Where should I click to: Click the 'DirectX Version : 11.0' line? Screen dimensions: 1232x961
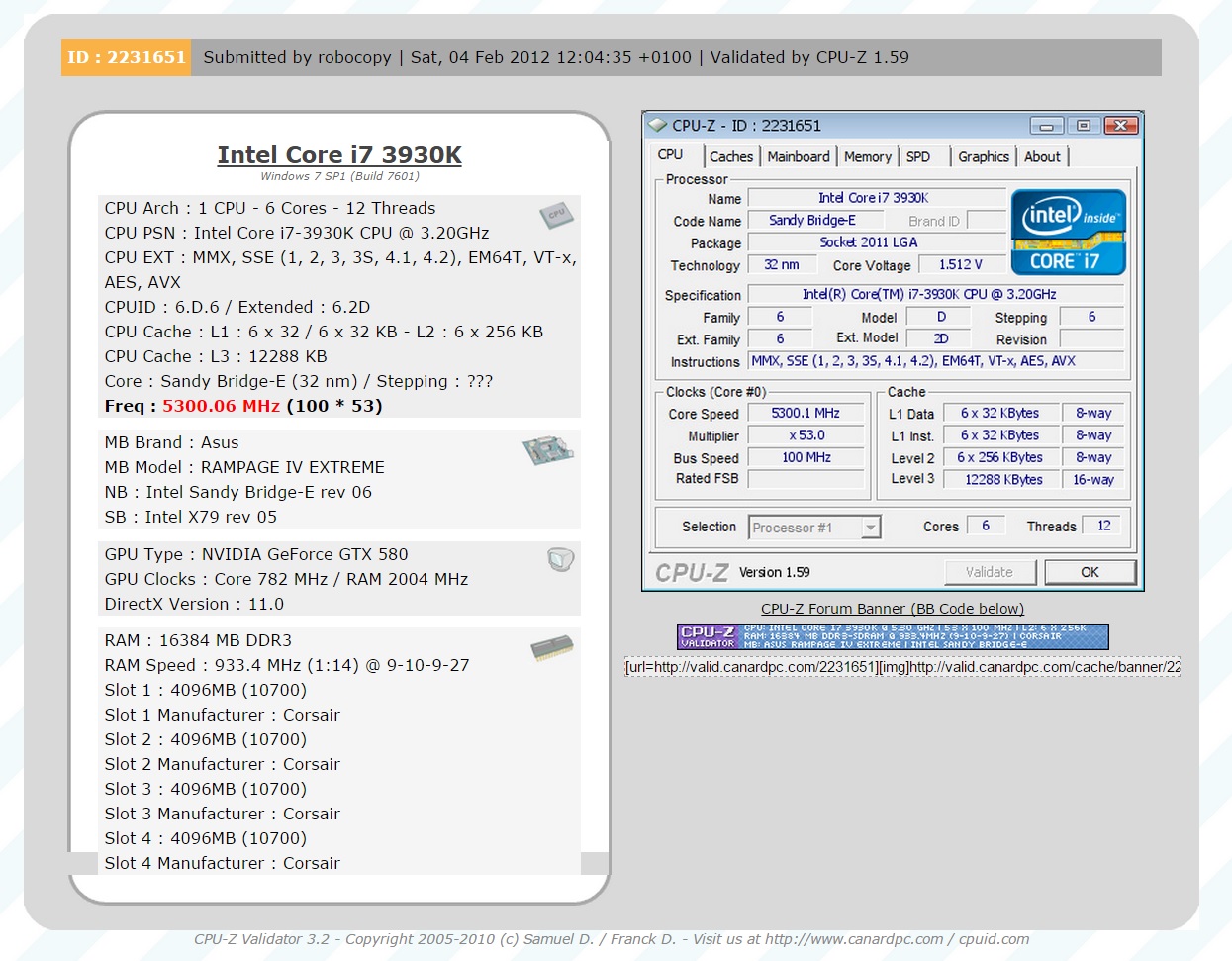click(x=194, y=604)
